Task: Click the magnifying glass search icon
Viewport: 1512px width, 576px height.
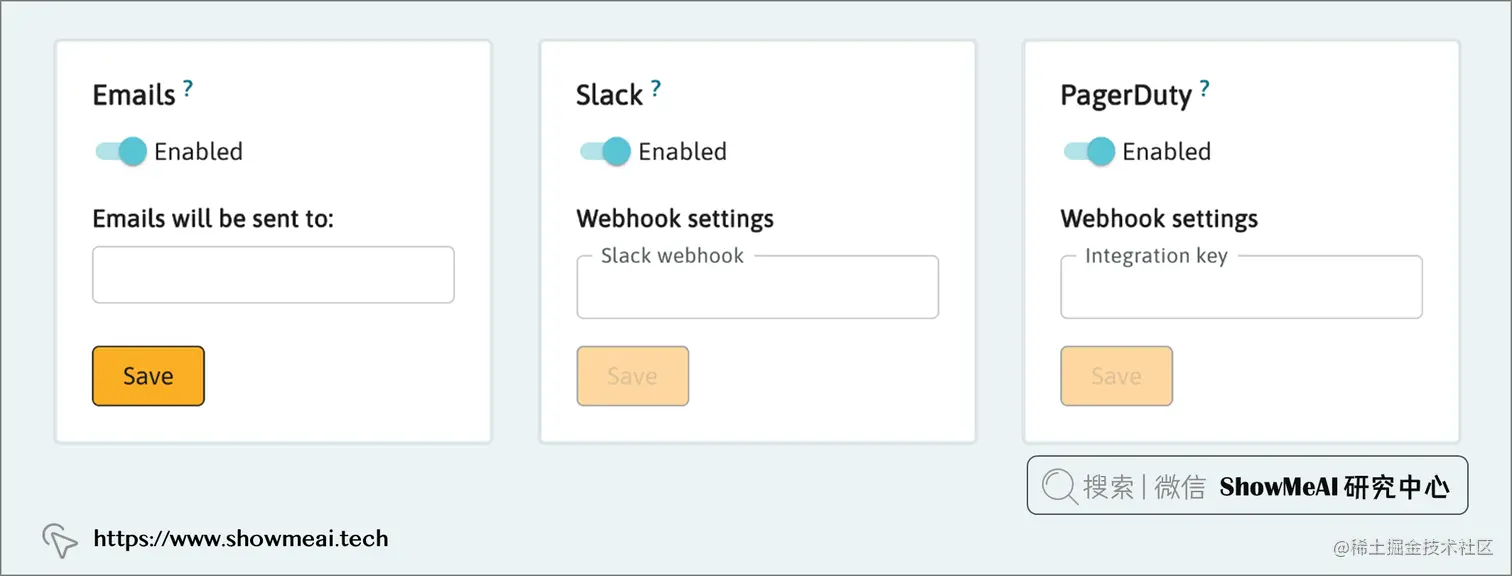Action: click(1059, 487)
